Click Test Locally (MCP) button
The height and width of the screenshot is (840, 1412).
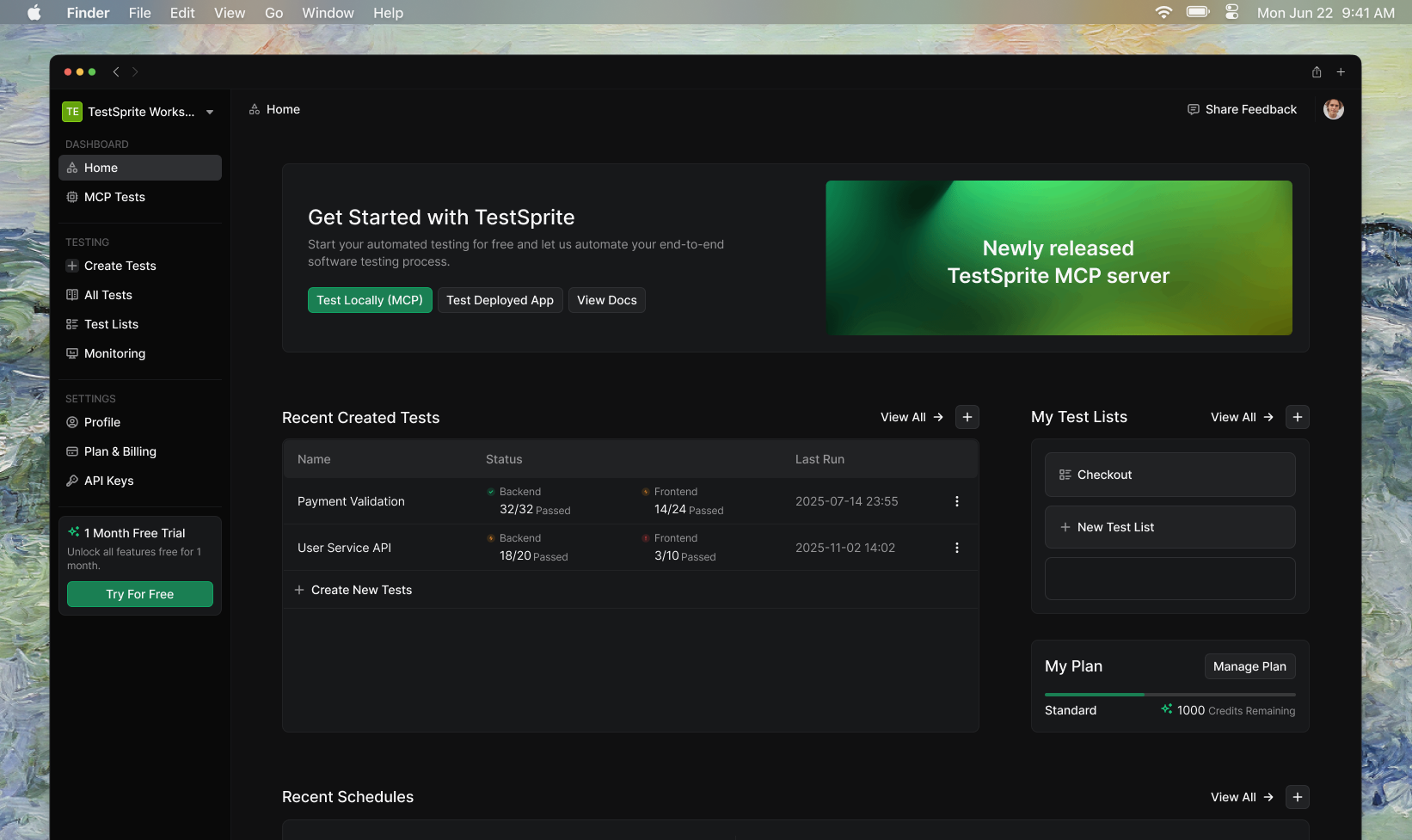[370, 300]
